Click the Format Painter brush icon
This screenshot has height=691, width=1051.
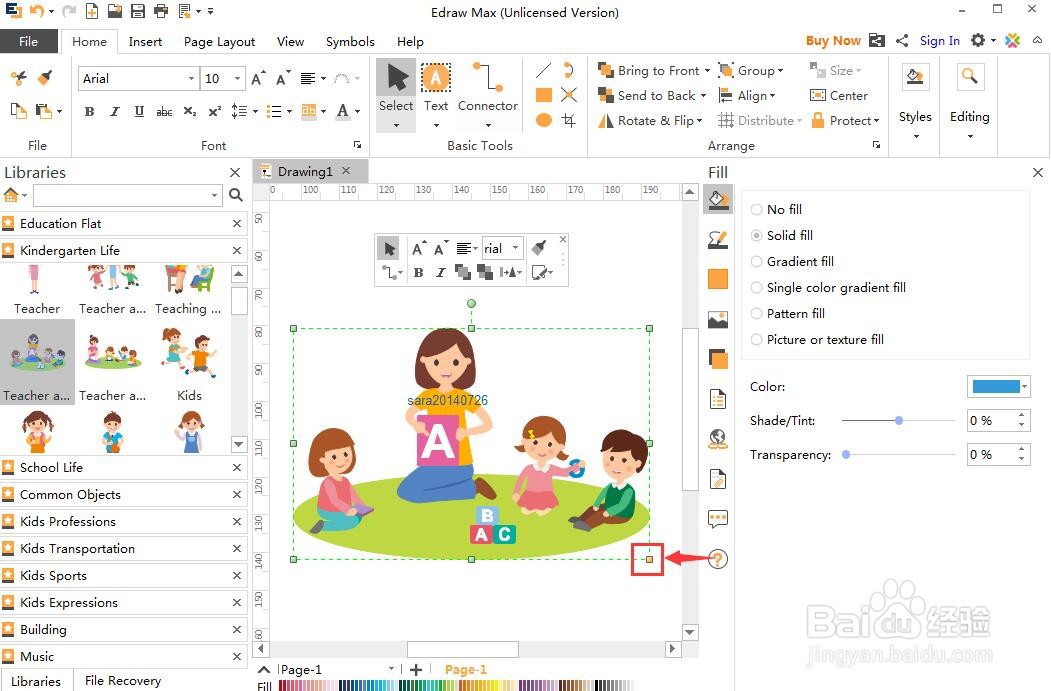(x=45, y=78)
